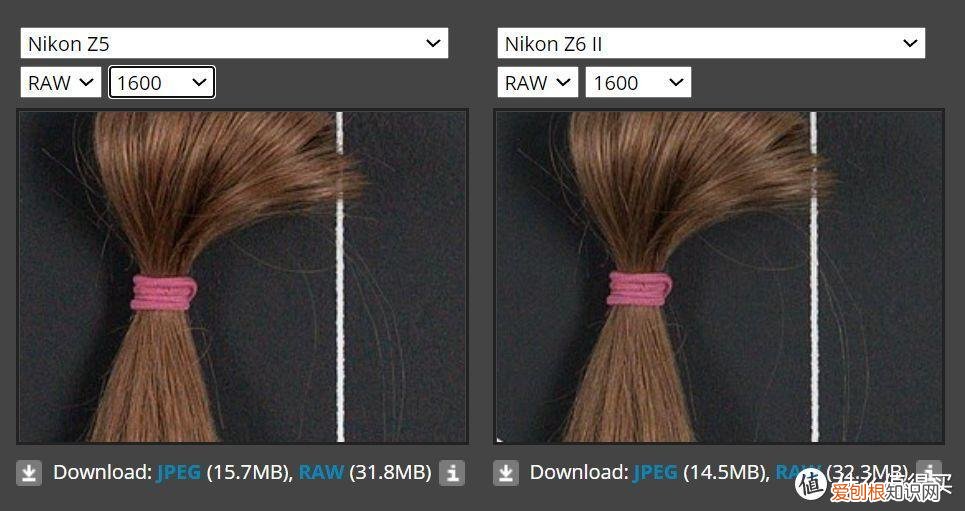This screenshot has height=511, width=965.
Task: Click the download icon under Nikon Z5 image
Action: coord(29,473)
